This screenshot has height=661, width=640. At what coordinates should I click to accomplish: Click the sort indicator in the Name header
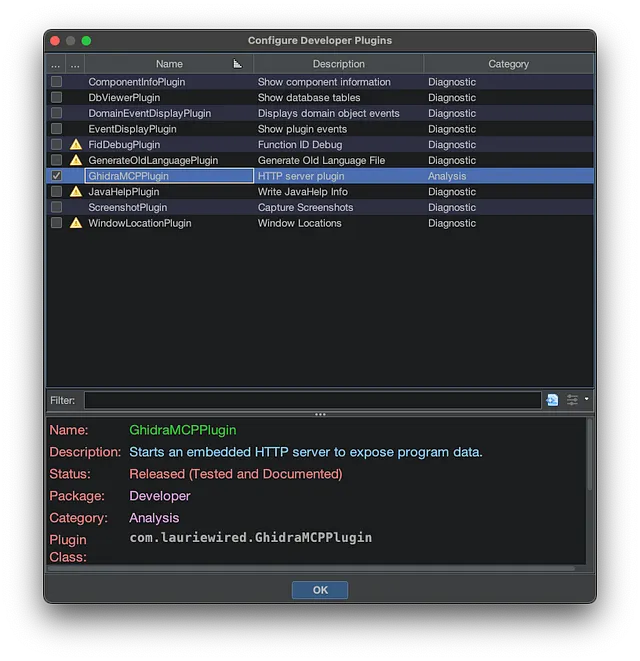[x=238, y=64]
